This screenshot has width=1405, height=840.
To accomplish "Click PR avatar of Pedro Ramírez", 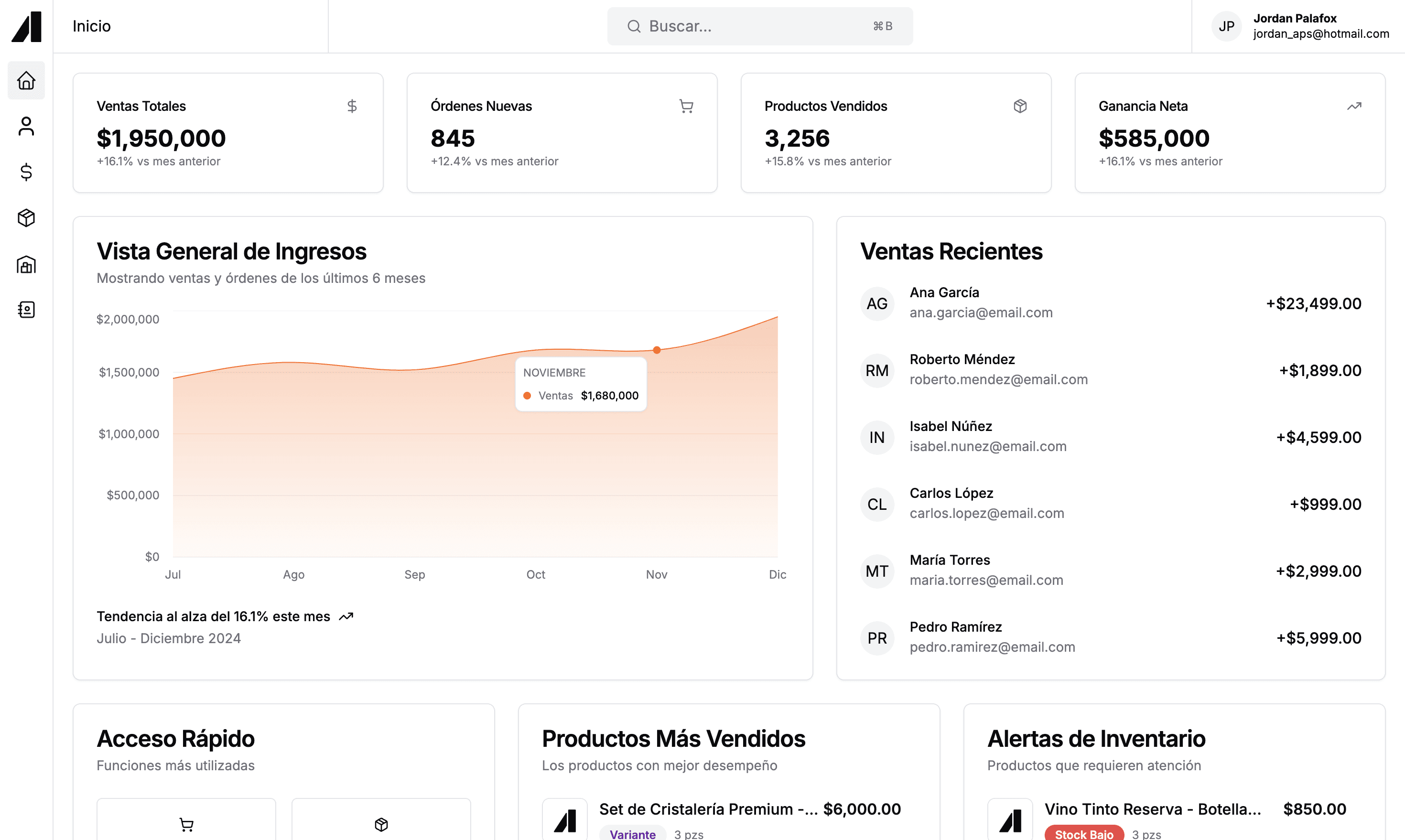I will point(877,638).
